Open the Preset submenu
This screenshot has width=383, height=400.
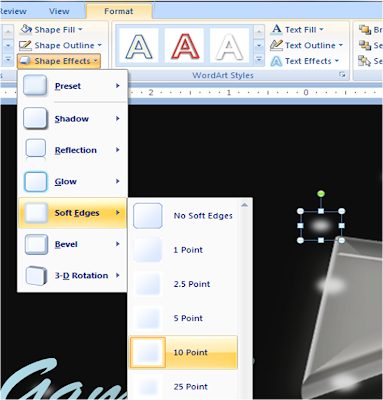tap(73, 86)
